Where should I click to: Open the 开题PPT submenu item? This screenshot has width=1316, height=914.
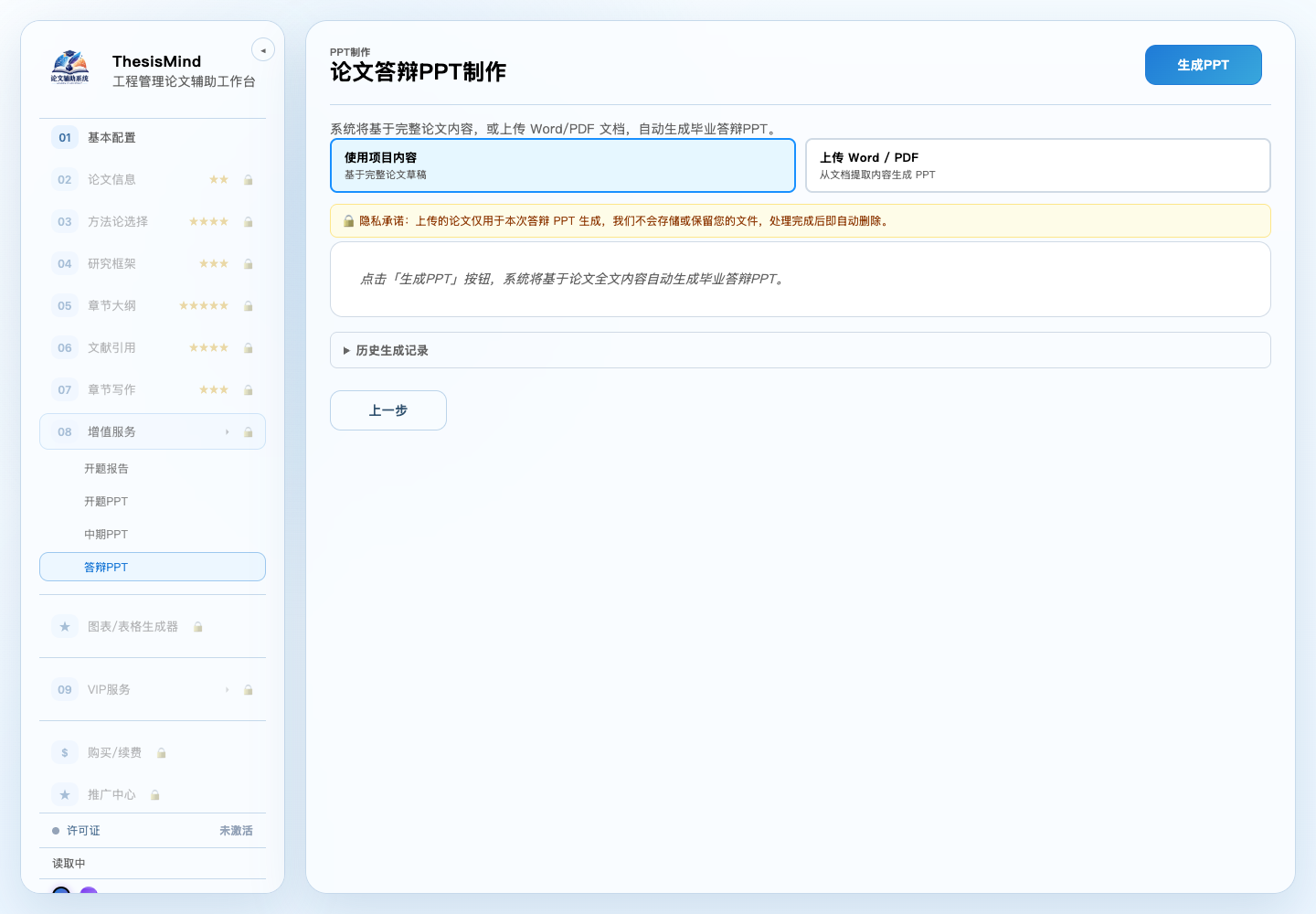153,502
